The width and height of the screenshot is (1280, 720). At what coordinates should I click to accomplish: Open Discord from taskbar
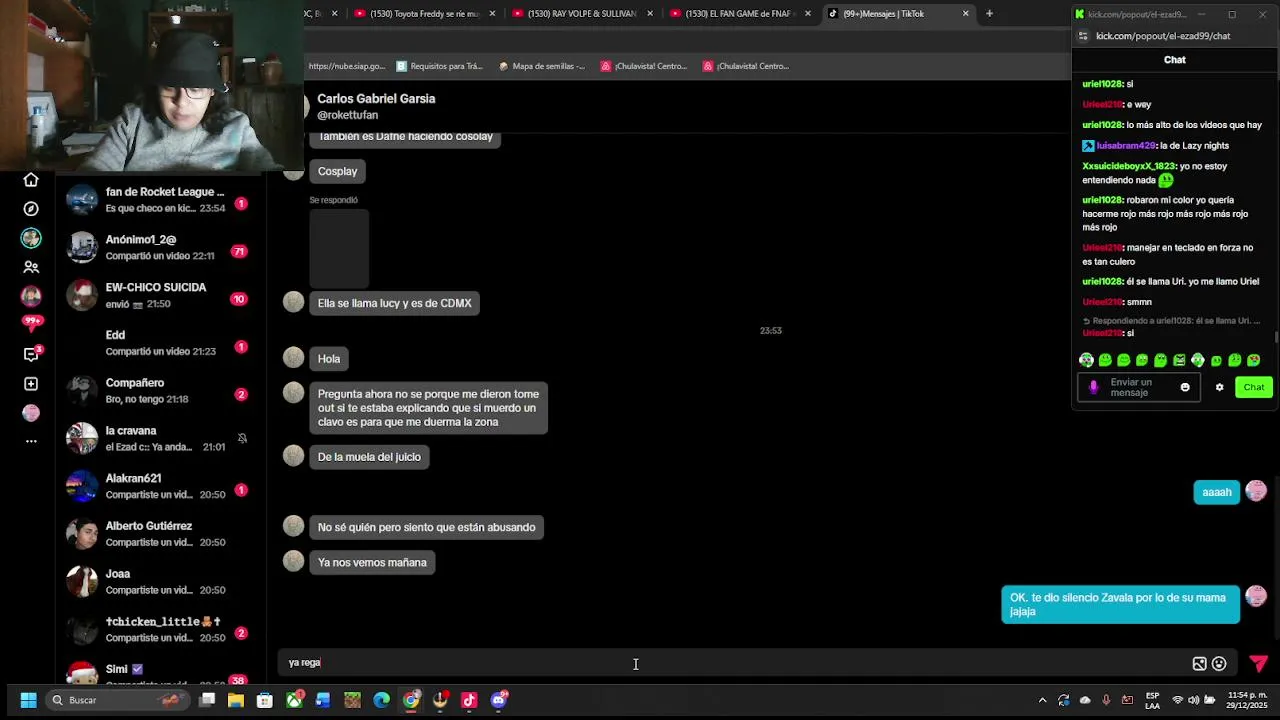point(499,700)
